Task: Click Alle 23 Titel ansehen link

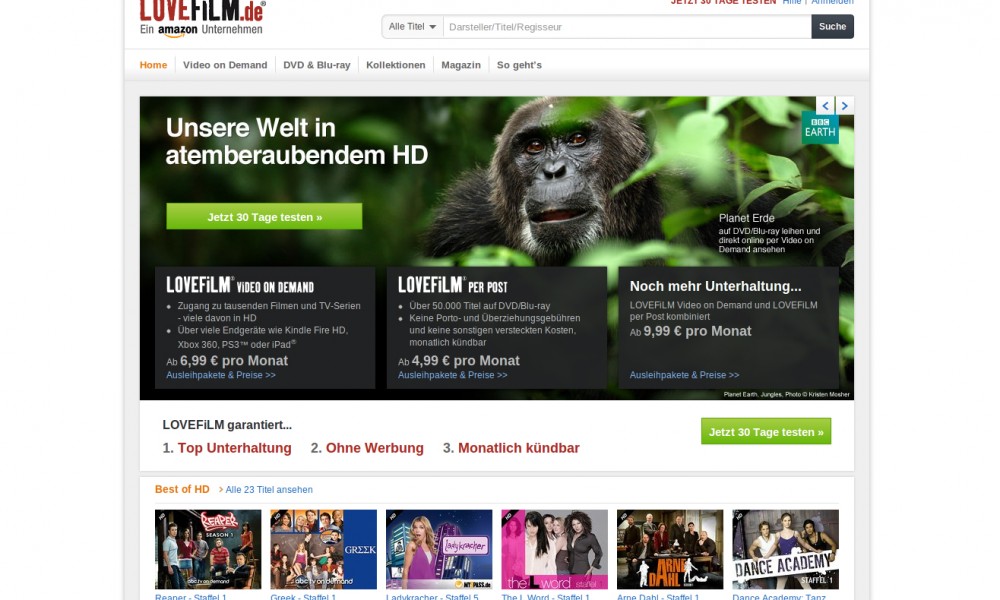Action: tap(268, 490)
